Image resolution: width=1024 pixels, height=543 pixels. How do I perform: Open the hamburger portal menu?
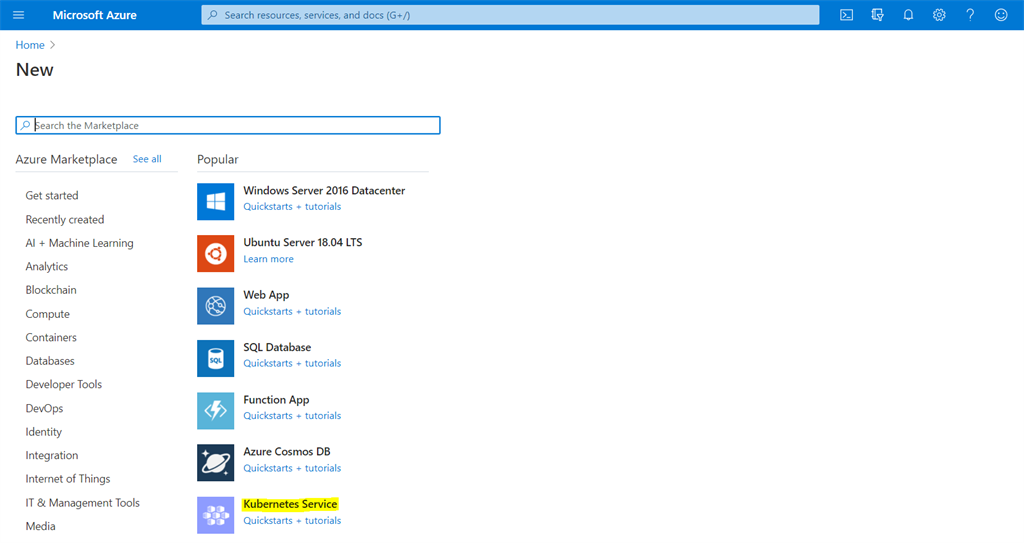click(18, 14)
